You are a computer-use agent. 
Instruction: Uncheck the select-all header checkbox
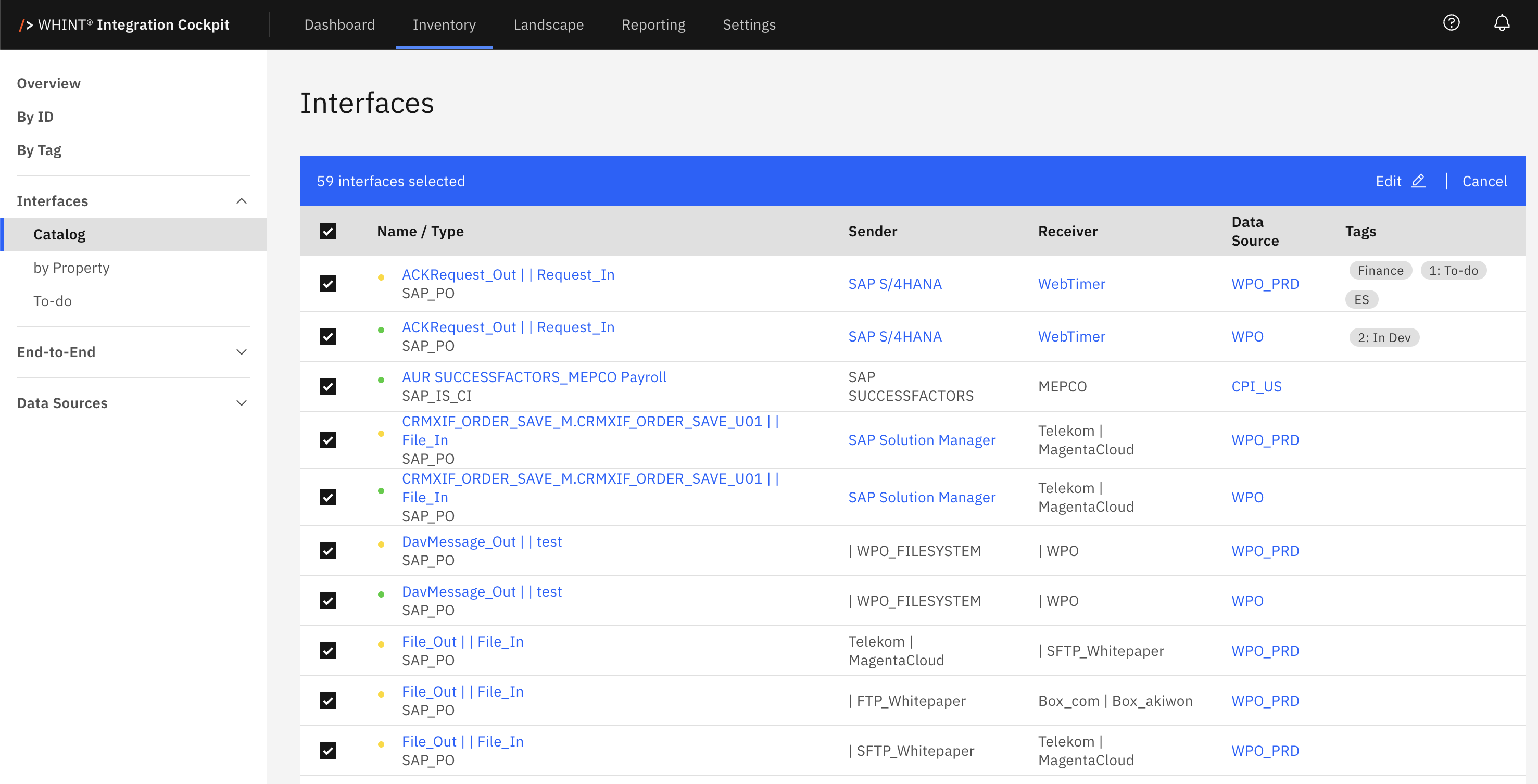click(x=328, y=231)
